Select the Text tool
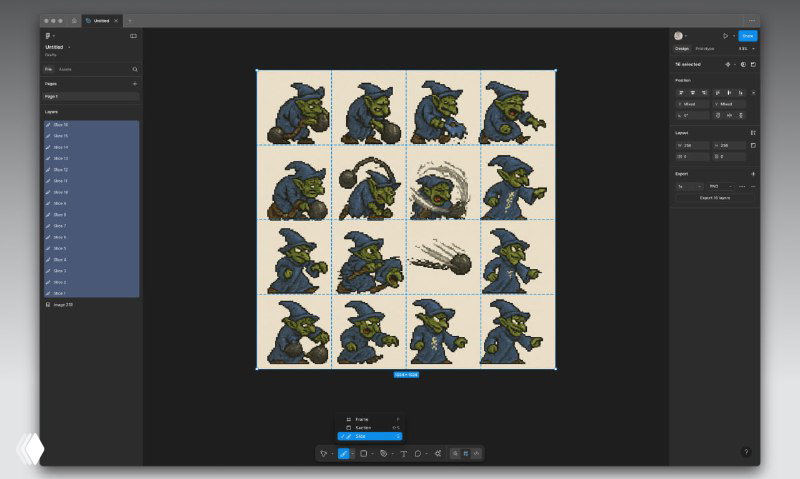The height and width of the screenshot is (479, 800). tap(404, 453)
